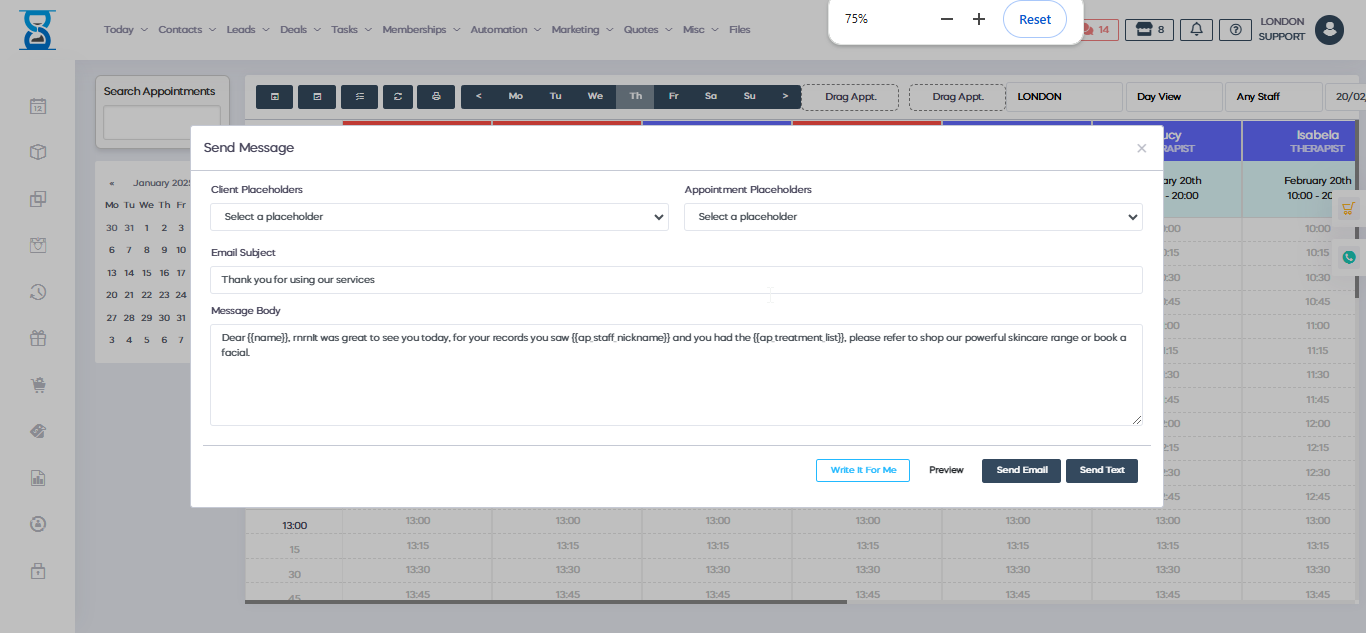The image size is (1366, 633).
Task: Click the help question mark icon
Action: [x=1235, y=30]
